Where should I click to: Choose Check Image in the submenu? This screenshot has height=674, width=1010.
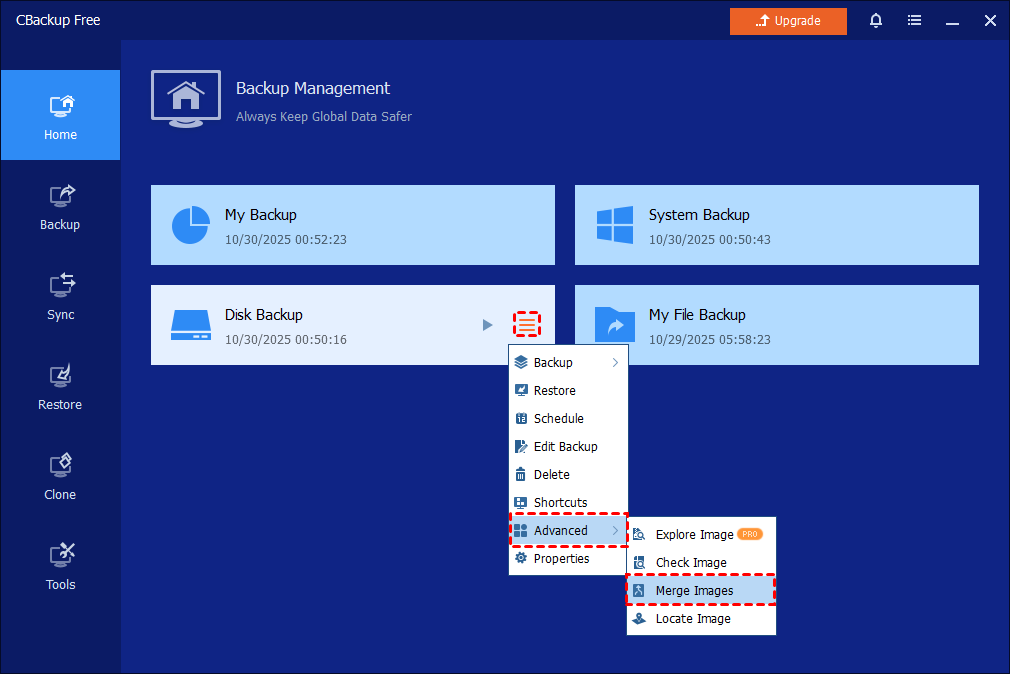tap(701, 563)
